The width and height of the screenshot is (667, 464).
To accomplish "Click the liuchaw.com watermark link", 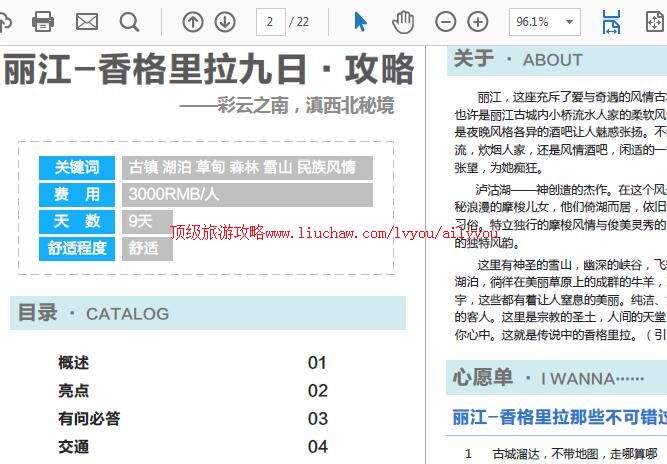I will point(333,232).
